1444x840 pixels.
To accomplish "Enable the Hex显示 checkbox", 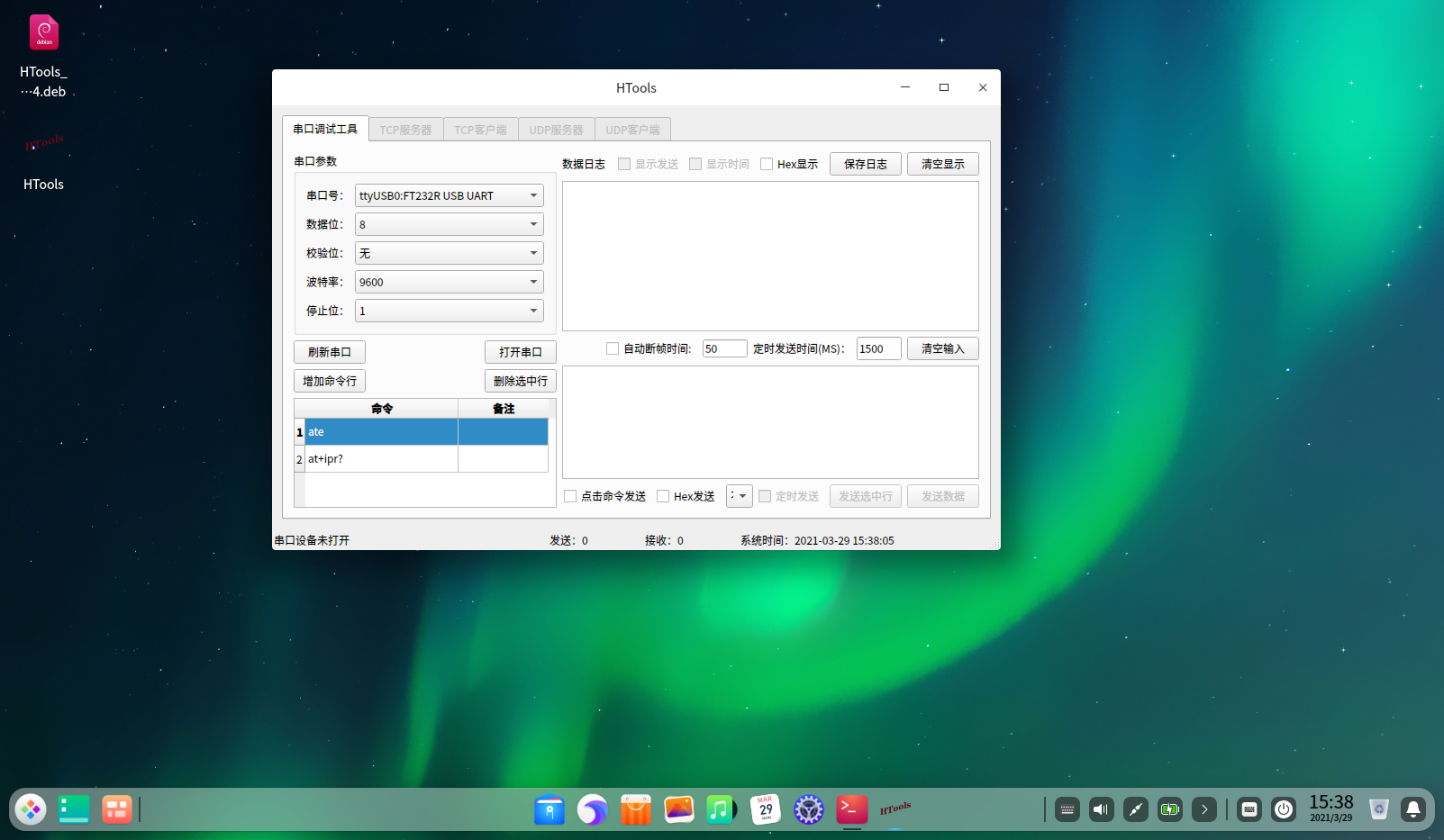I will click(x=767, y=164).
